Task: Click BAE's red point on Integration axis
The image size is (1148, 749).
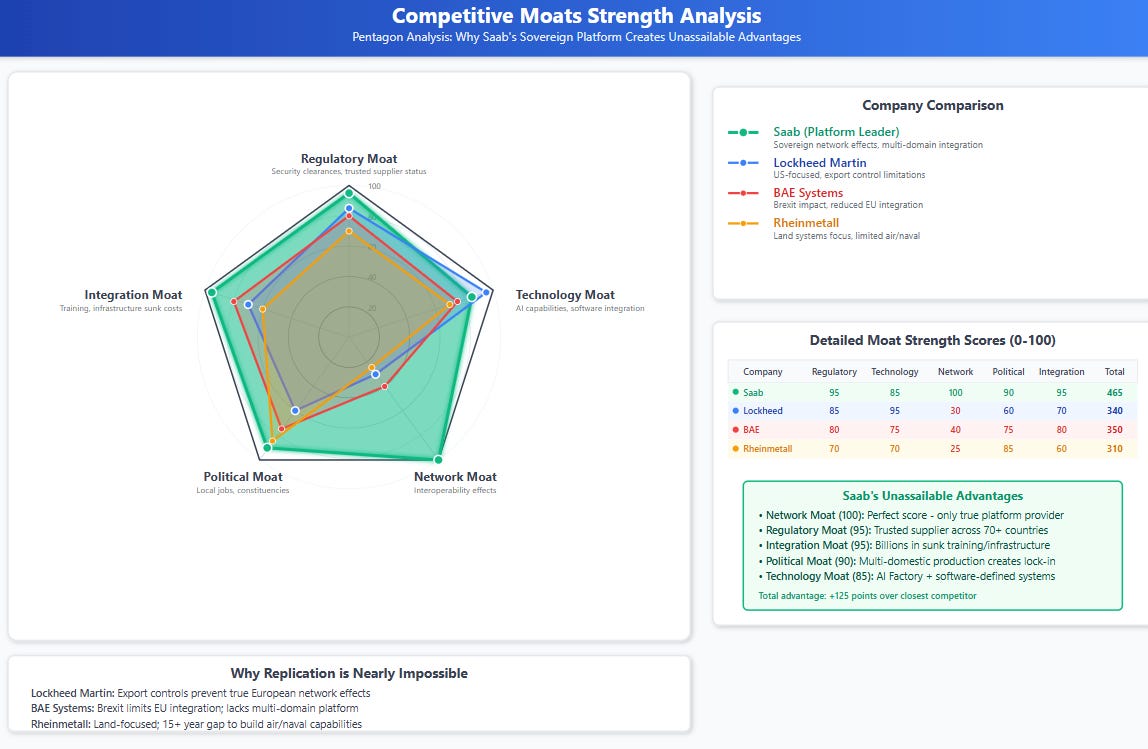Action: pyautogui.click(x=234, y=301)
